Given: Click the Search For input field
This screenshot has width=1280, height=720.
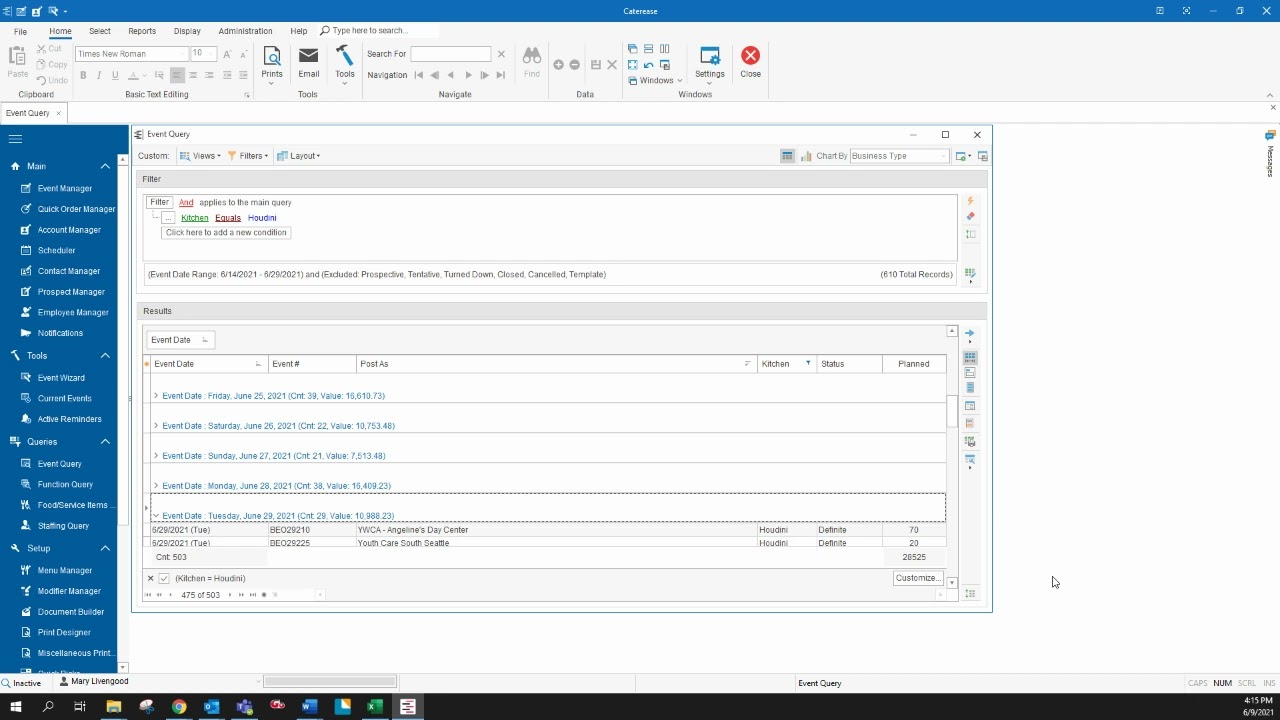Looking at the screenshot, I should click(x=451, y=54).
